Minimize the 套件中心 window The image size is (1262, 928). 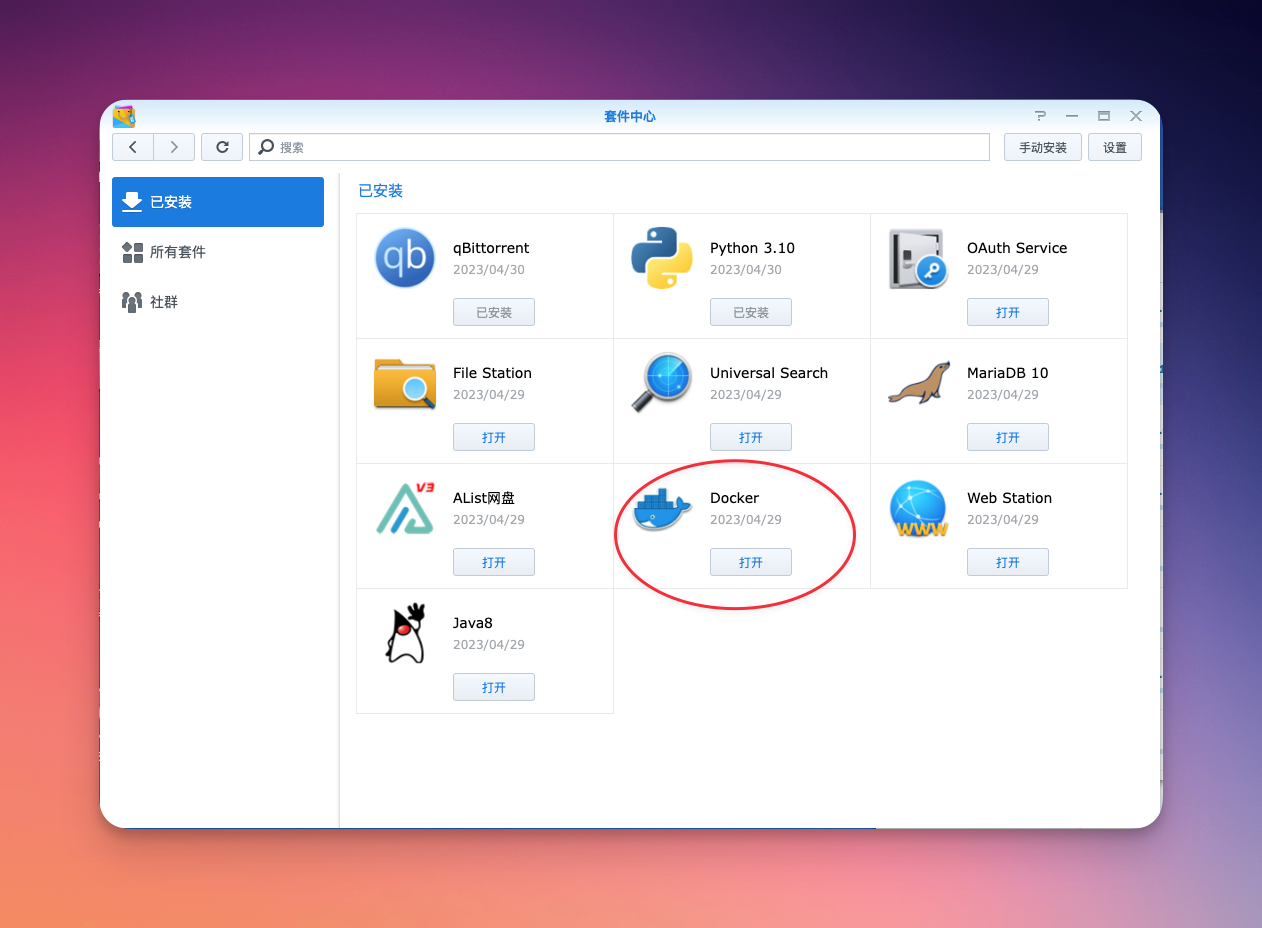pos(1072,116)
